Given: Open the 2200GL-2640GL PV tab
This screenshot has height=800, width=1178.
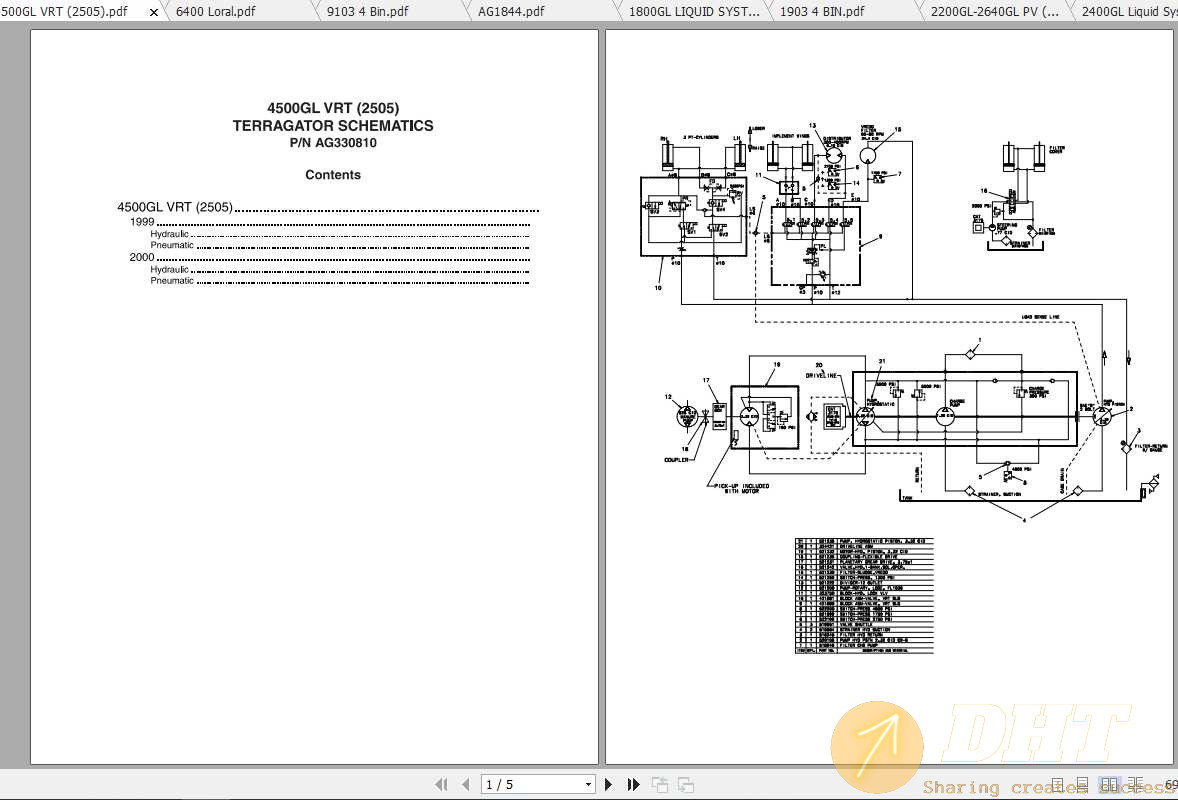Looking at the screenshot, I should 995,11.
